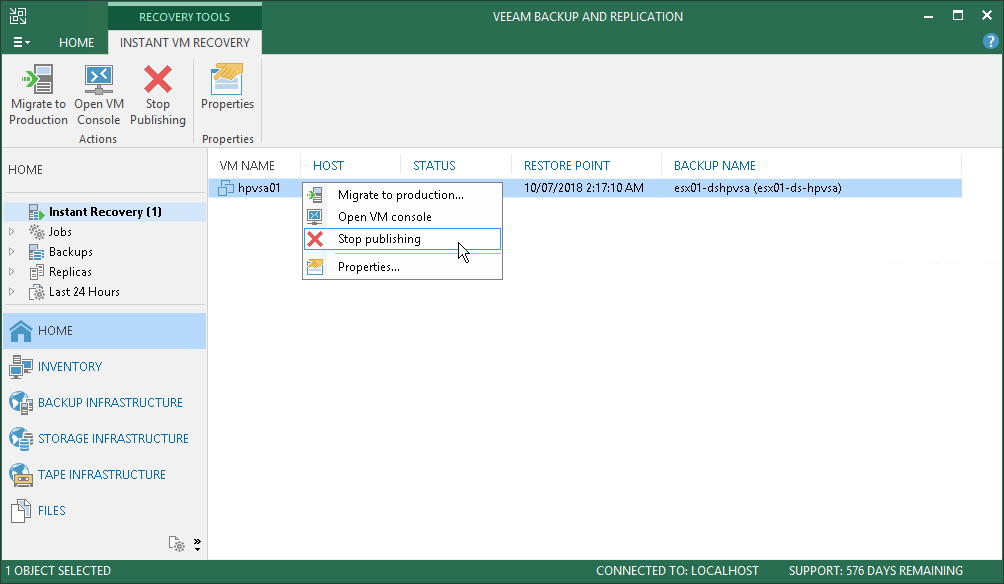This screenshot has height=584, width=1004.
Task: Sort by RESTORE POINT column header
Action: coord(567,166)
